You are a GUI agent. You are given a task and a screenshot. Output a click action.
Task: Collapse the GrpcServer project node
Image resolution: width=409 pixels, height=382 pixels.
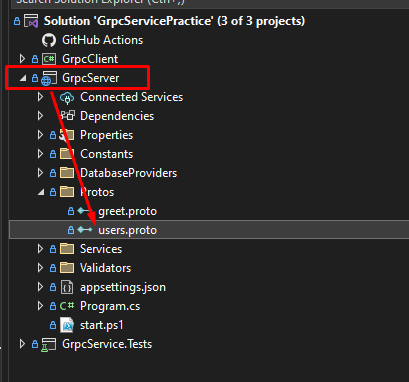point(23,78)
